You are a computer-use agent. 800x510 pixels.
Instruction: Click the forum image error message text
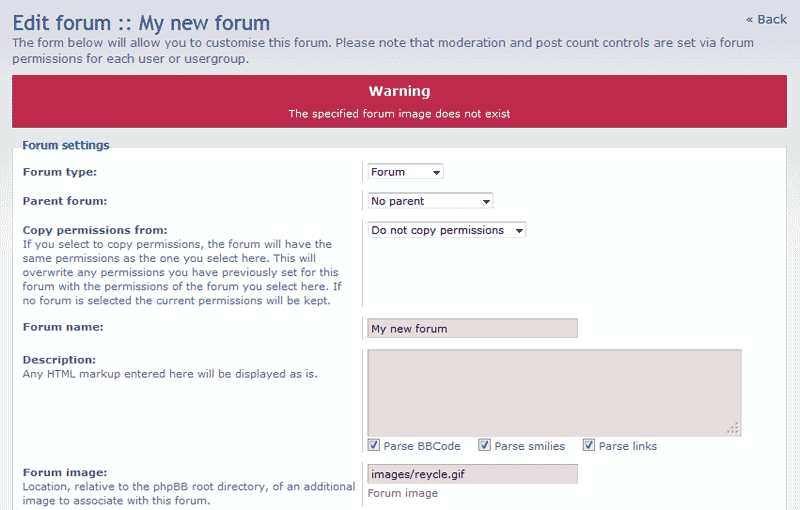click(399, 114)
